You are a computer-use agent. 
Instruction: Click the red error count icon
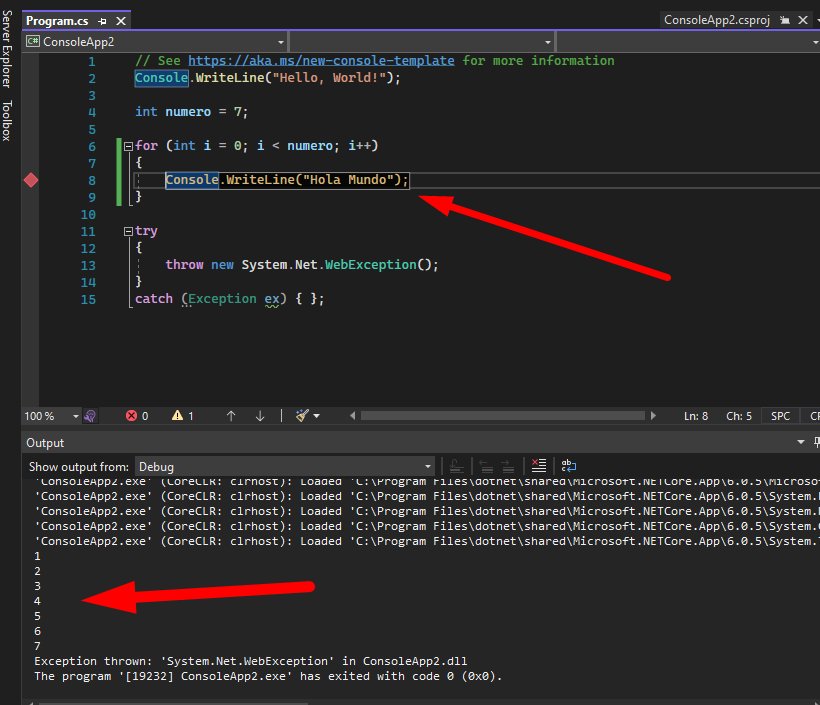(131, 416)
